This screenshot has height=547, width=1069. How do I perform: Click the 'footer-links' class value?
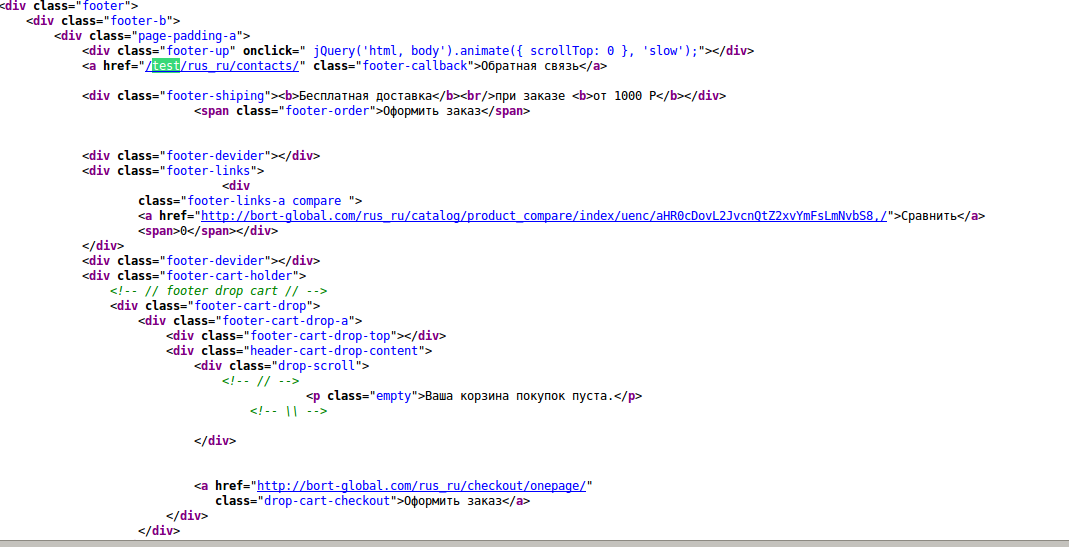pyautogui.click(x=209, y=171)
